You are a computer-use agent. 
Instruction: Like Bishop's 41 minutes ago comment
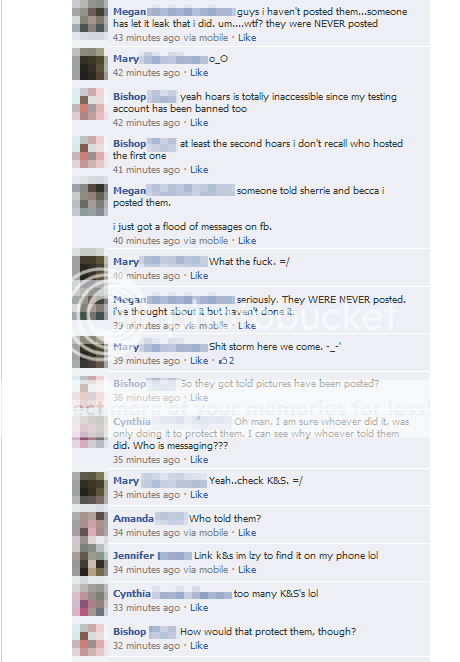(x=199, y=170)
